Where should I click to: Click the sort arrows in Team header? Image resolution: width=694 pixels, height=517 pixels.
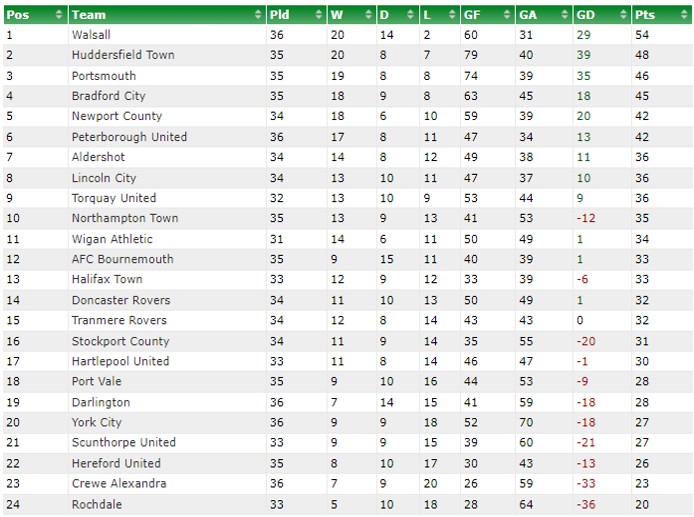tap(258, 15)
